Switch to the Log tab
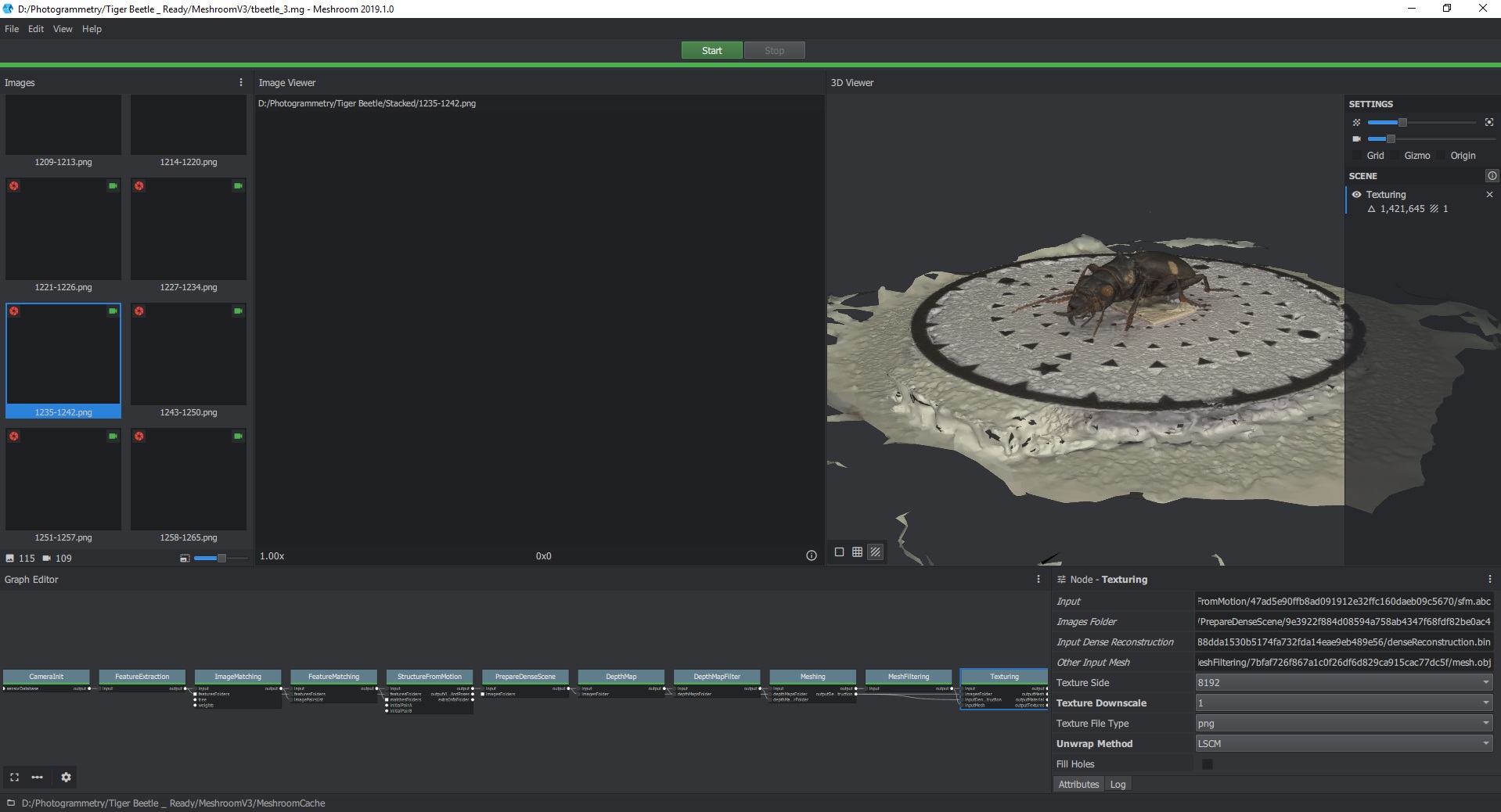 click(1118, 785)
